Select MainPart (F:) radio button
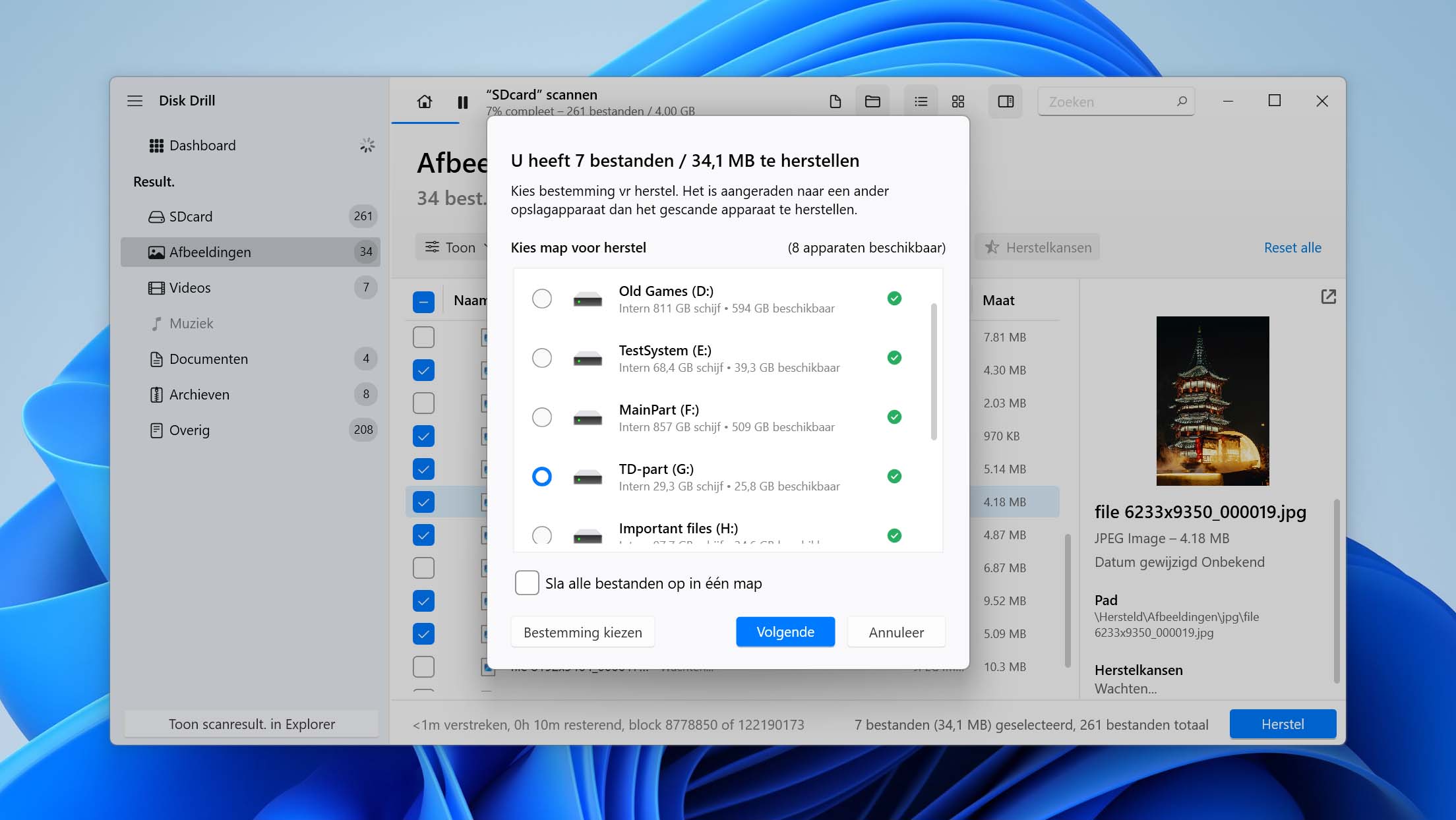The height and width of the screenshot is (820, 1456). tap(541, 417)
